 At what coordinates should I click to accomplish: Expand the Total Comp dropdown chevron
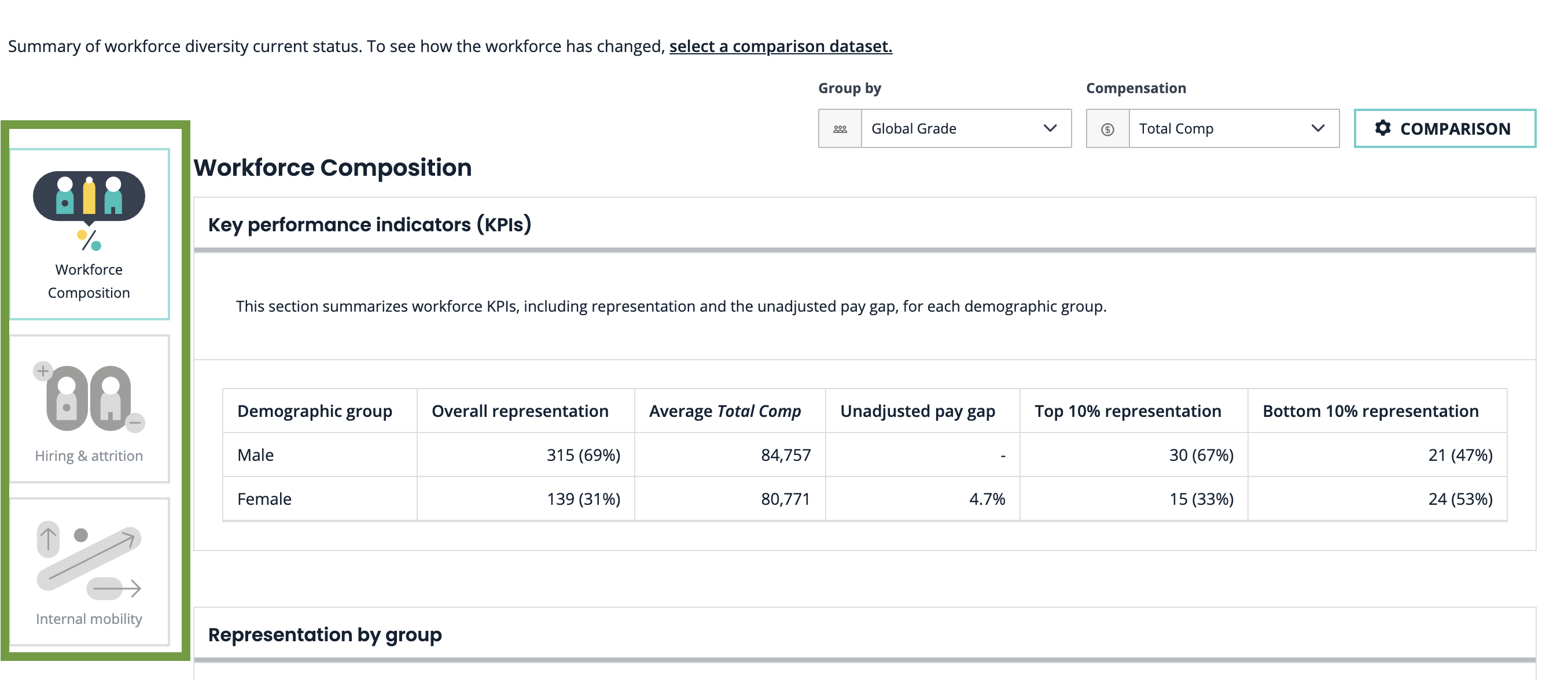[1317, 128]
